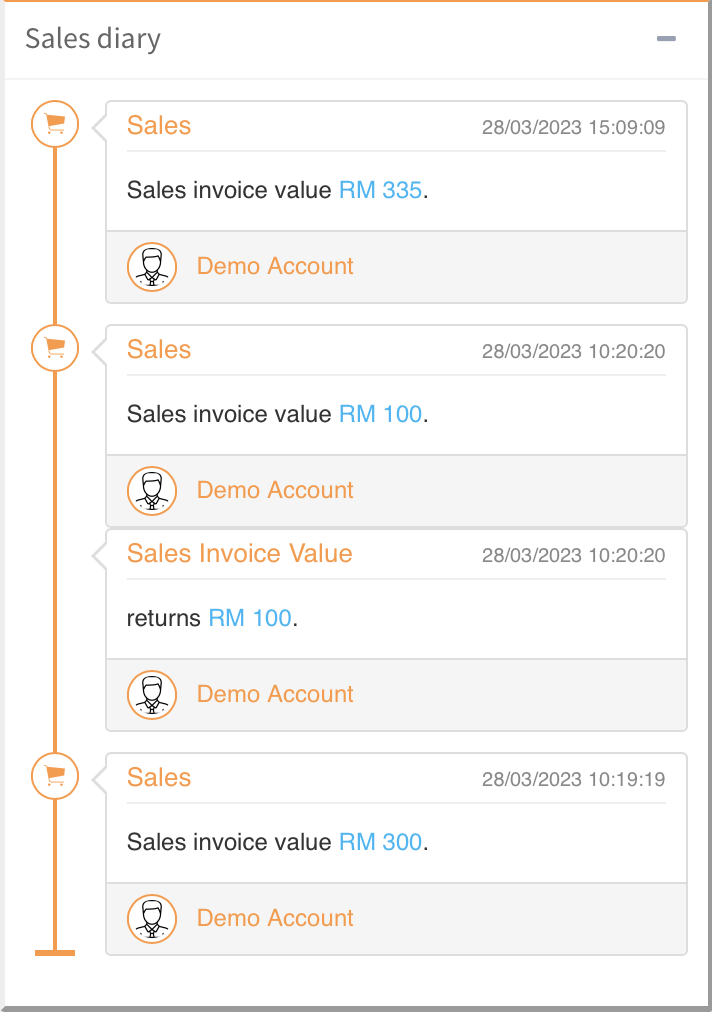The height and width of the screenshot is (1012, 712).
Task: Click avatar icon in returns RM 100 entry
Action: [152, 695]
